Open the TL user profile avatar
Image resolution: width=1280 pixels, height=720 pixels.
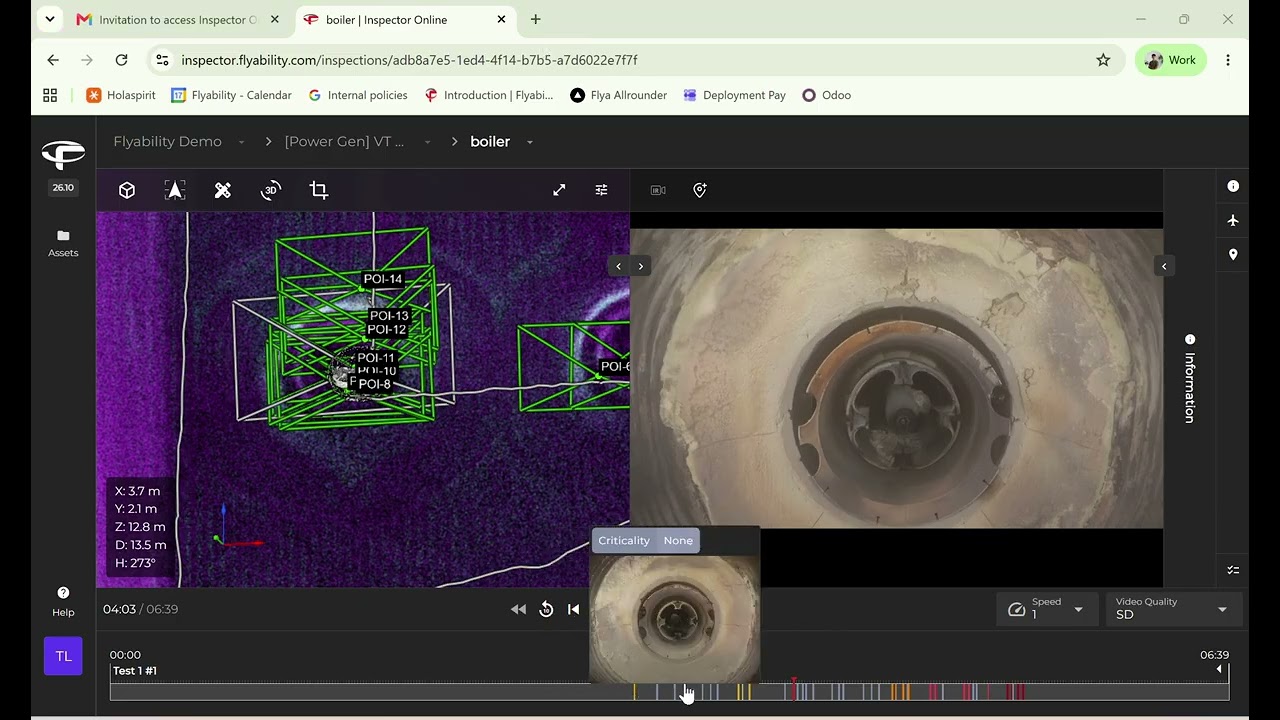tap(63, 656)
